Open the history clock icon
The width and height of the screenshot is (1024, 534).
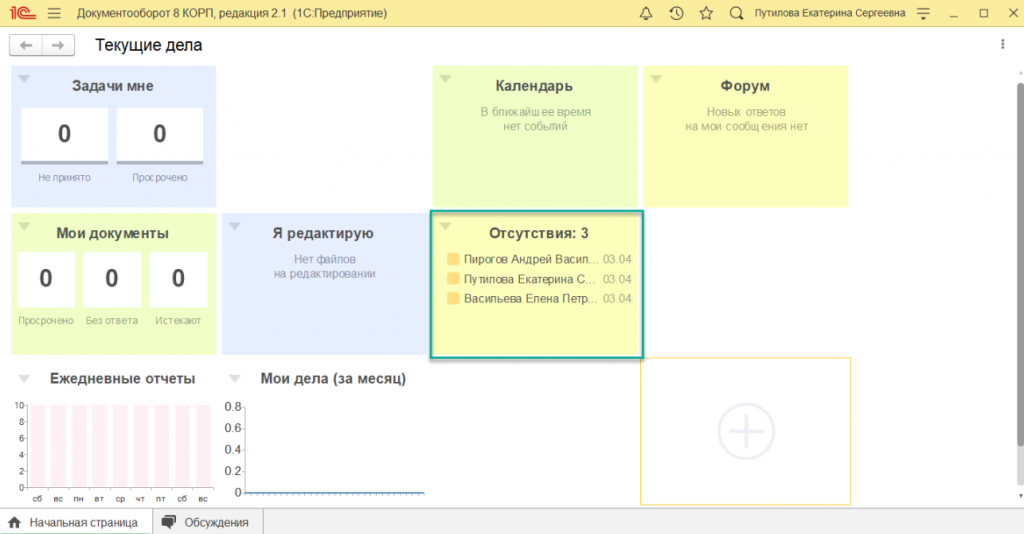click(676, 13)
